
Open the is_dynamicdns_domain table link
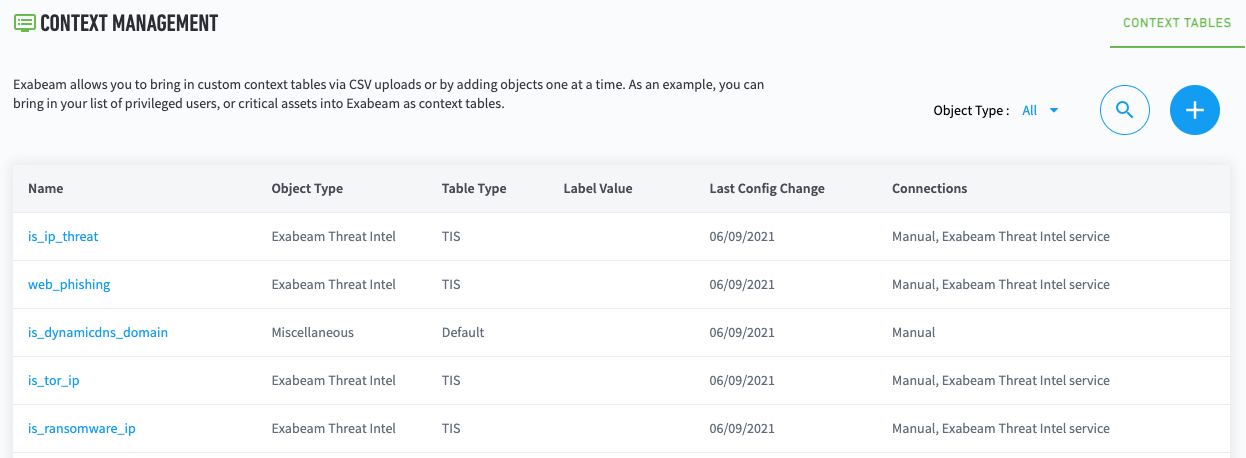point(98,333)
